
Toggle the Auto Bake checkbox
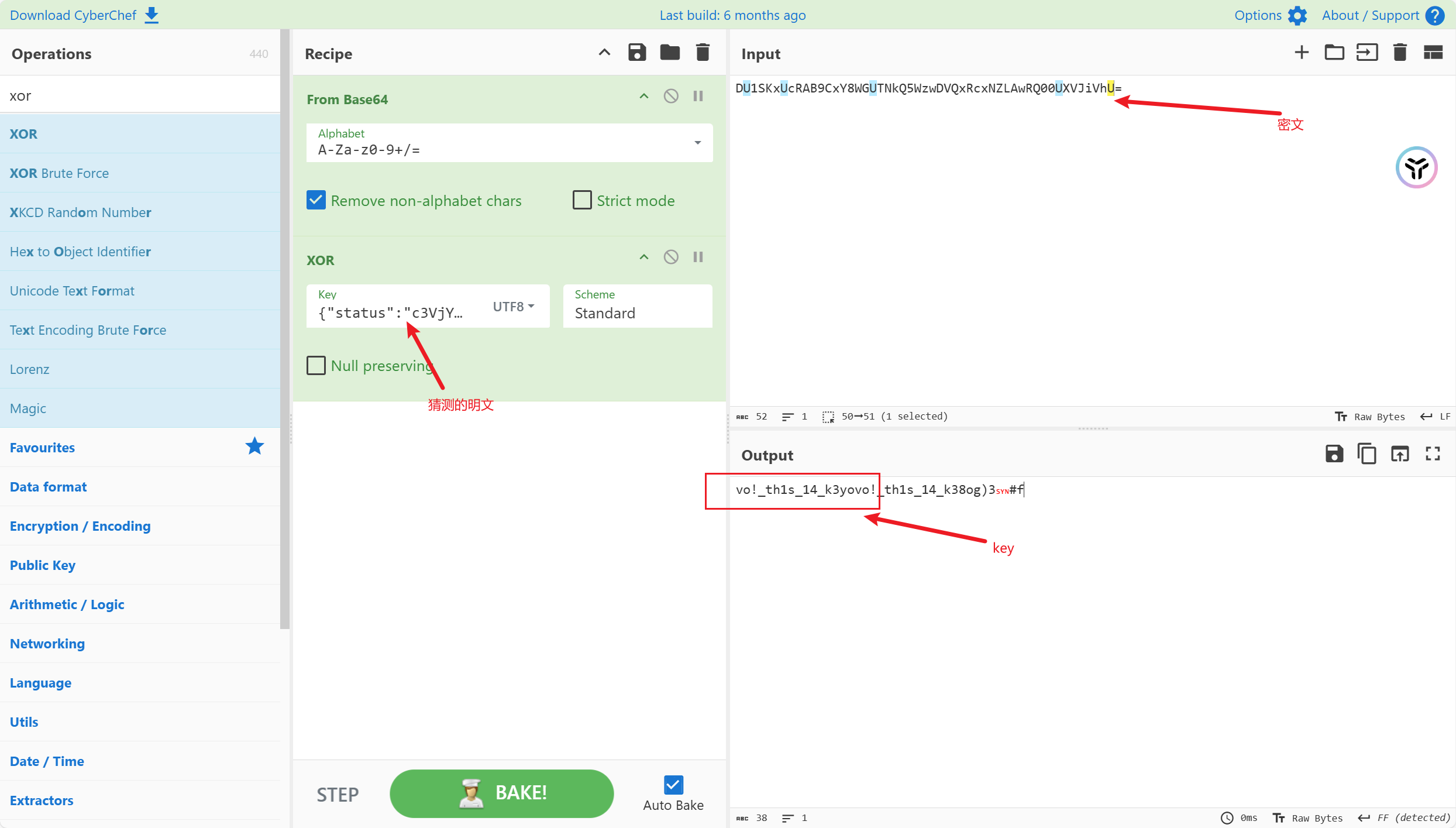click(673, 785)
